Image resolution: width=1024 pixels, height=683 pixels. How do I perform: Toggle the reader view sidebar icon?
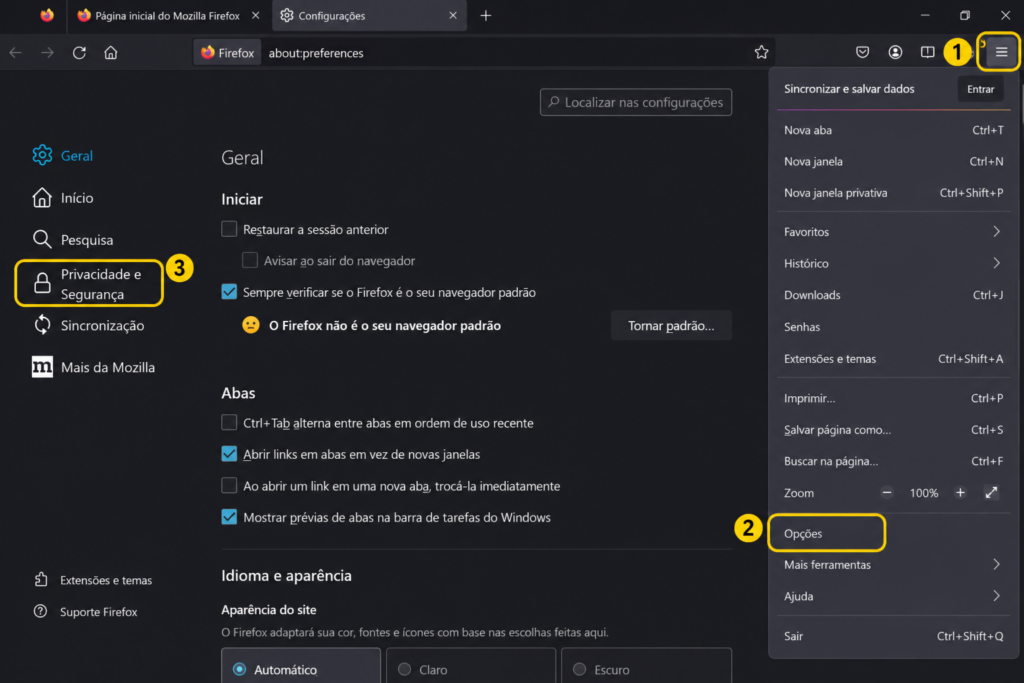[927, 52]
